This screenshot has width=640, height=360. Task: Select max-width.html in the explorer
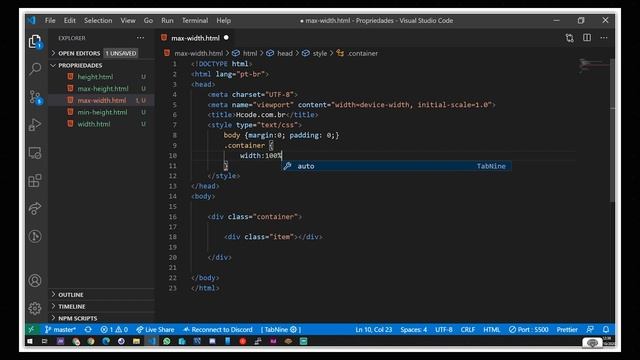[102, 100]
